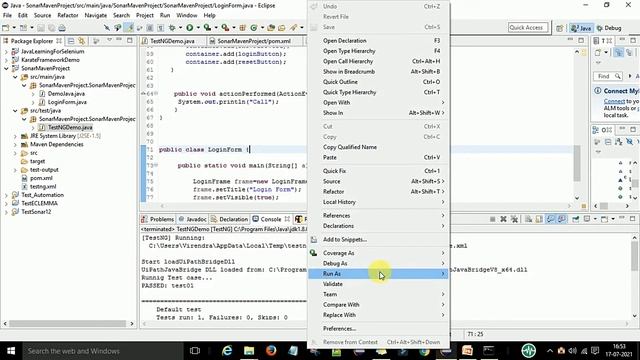Click the Run green play toolbar icon
This screenshot has height=360, width=640.
(189, 28)
